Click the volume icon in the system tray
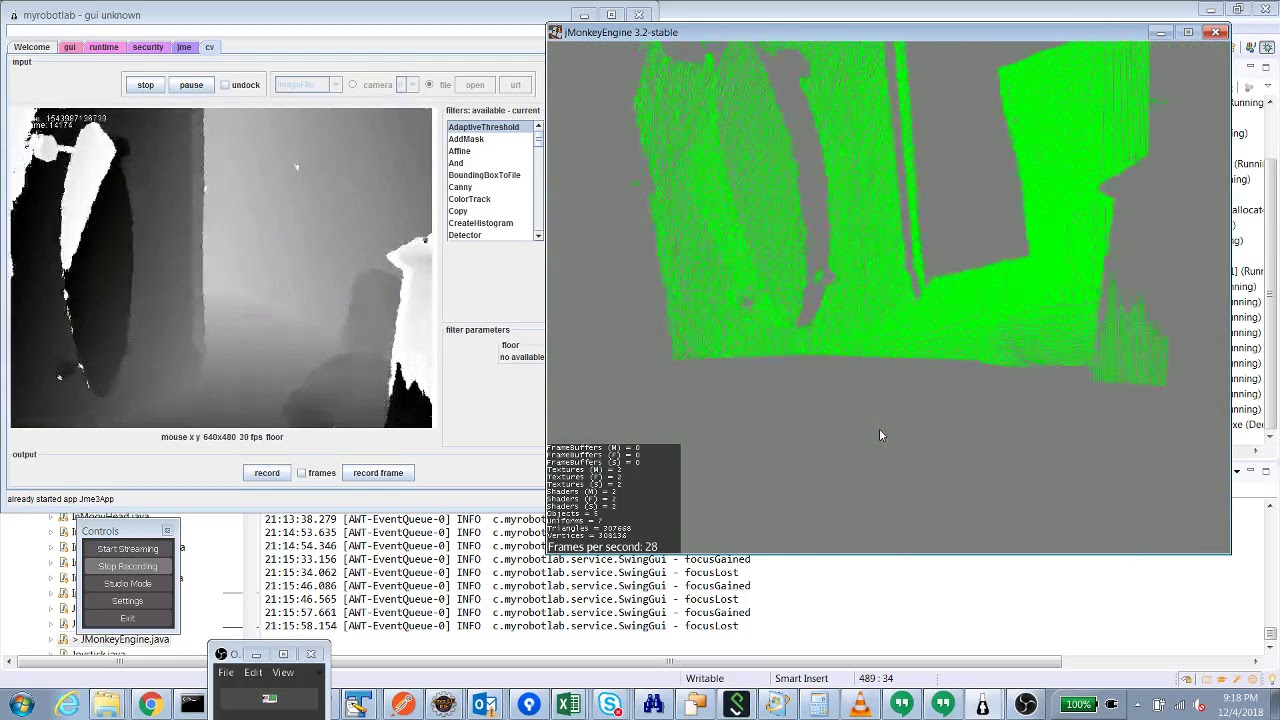The image size is (1280, 720). [1199, 705]
